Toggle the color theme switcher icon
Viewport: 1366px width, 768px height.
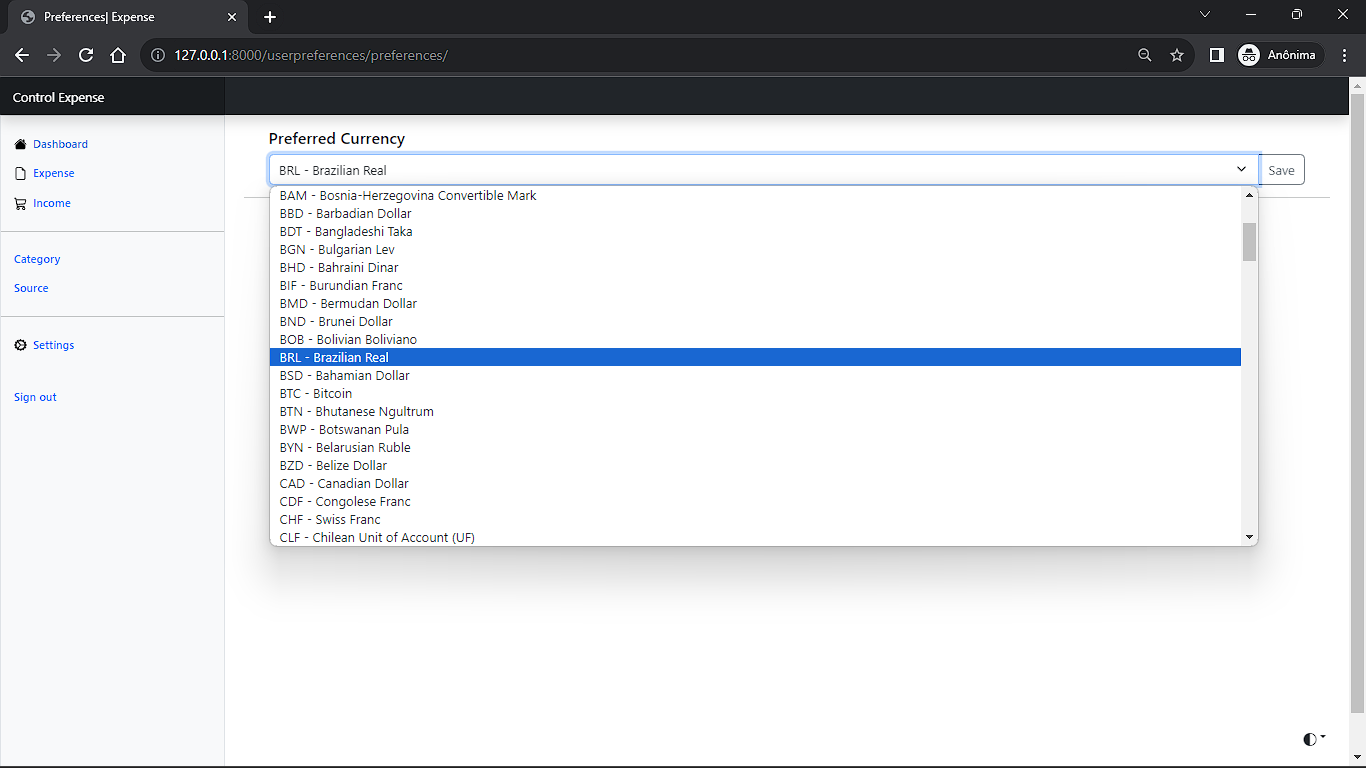[x=1314, y=739]
